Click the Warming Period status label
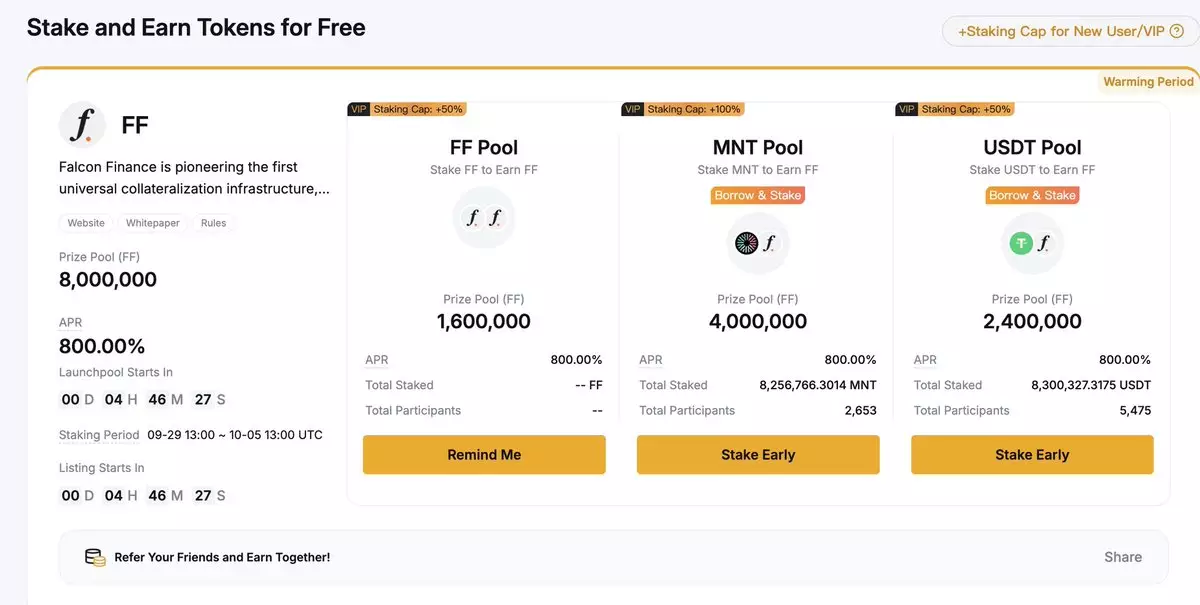This screenshot has width=1200, height=605. 1148,82
